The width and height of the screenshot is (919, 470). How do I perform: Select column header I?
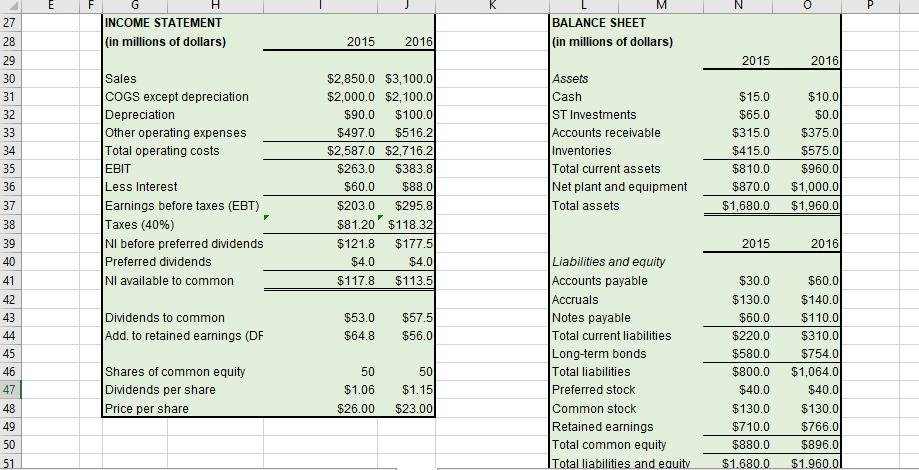point(320,5)
